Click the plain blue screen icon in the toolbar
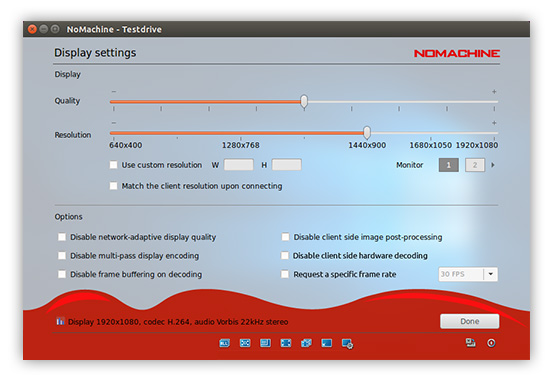 click(327, 343)
